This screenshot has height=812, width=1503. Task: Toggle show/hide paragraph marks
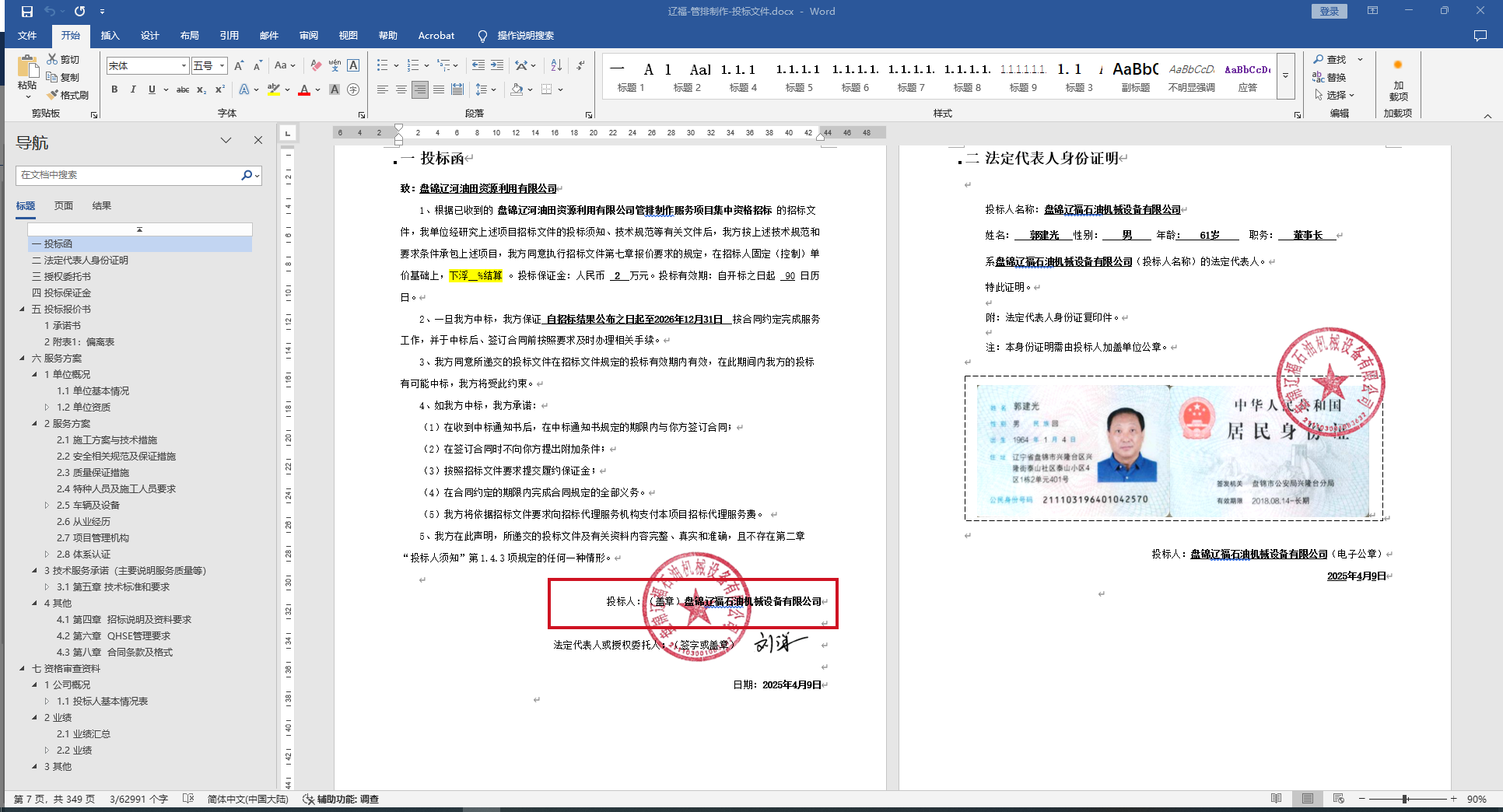(580, 66)
